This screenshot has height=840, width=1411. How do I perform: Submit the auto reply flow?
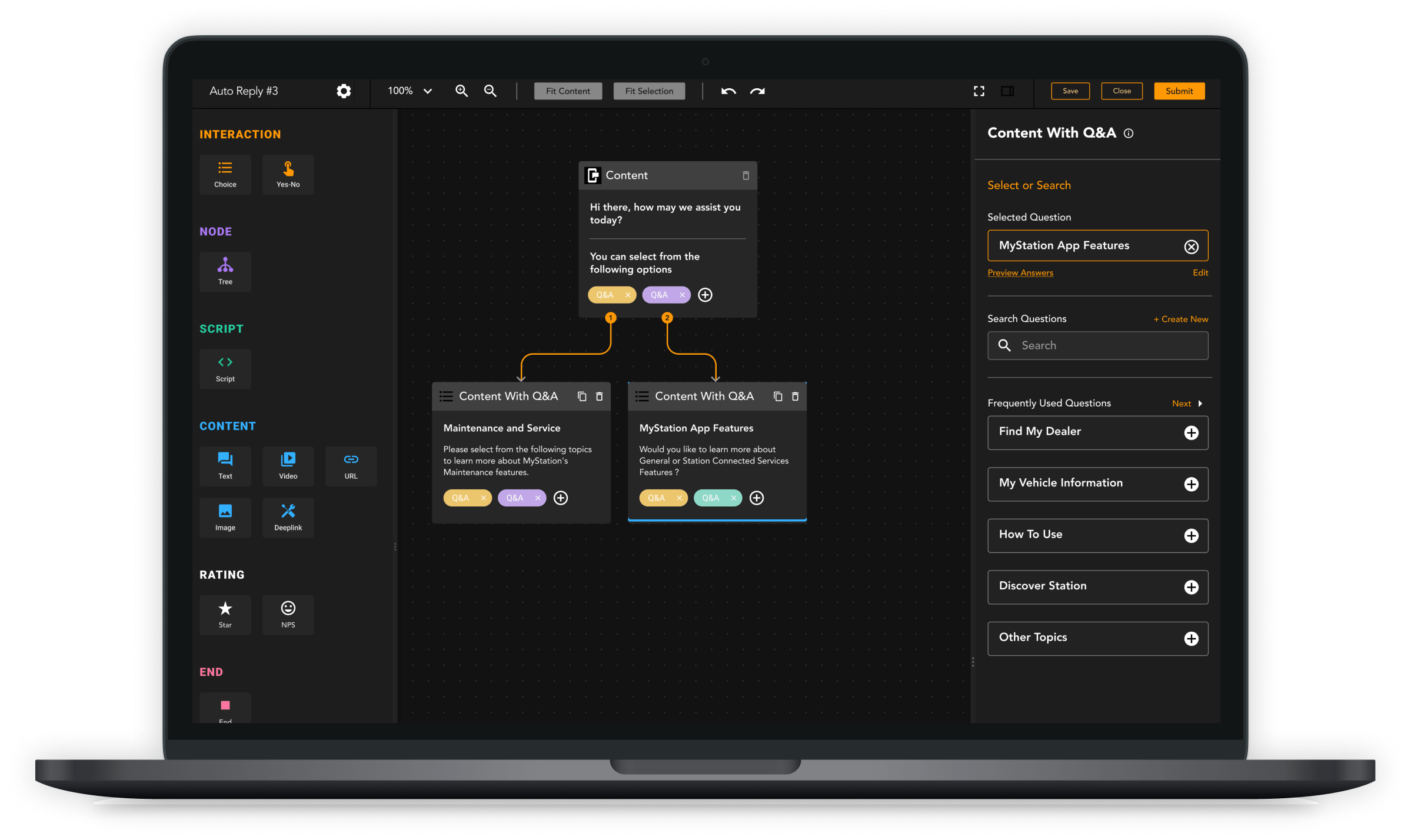click(1179, 91)
